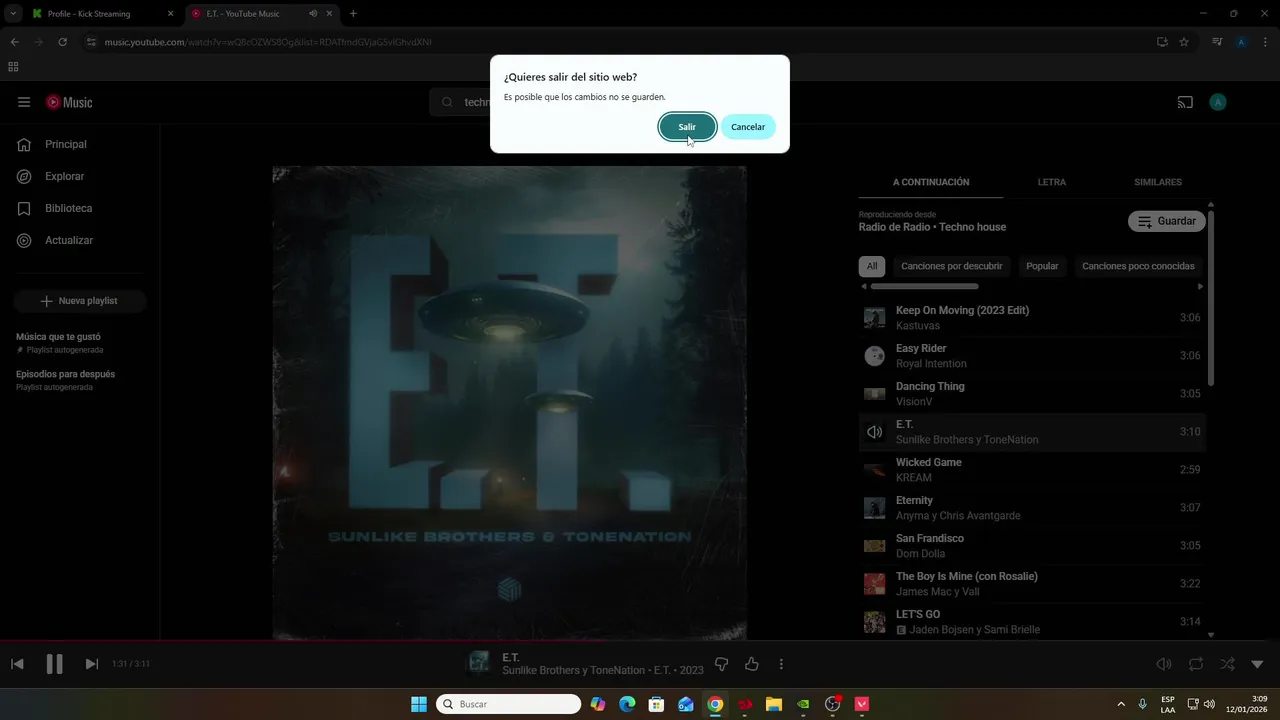Select Canciones poco conocidas filter chip
This screenshot has height=720, width=1280.
[x=1138, y=266]
